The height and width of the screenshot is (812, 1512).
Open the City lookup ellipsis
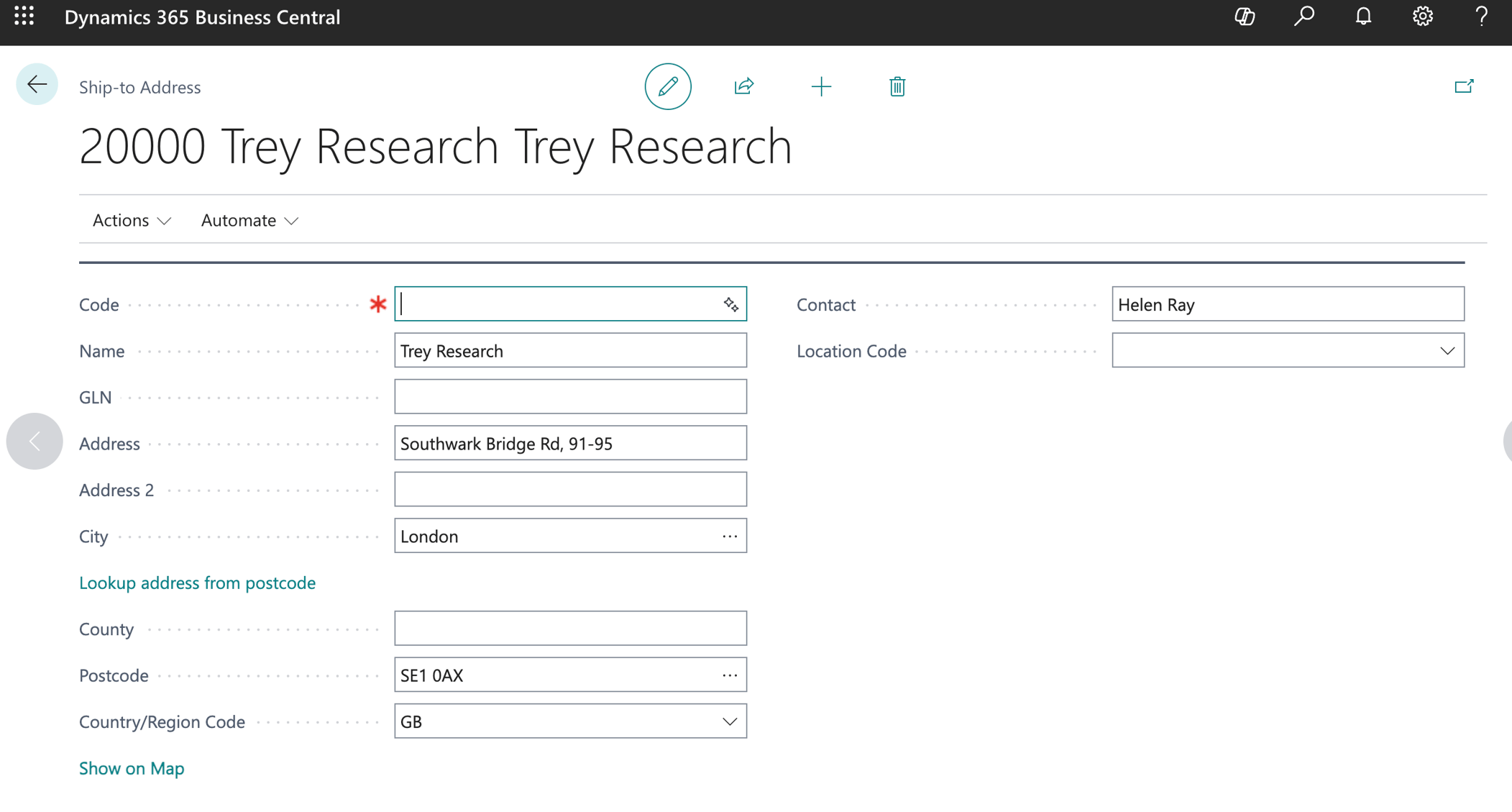730,537
